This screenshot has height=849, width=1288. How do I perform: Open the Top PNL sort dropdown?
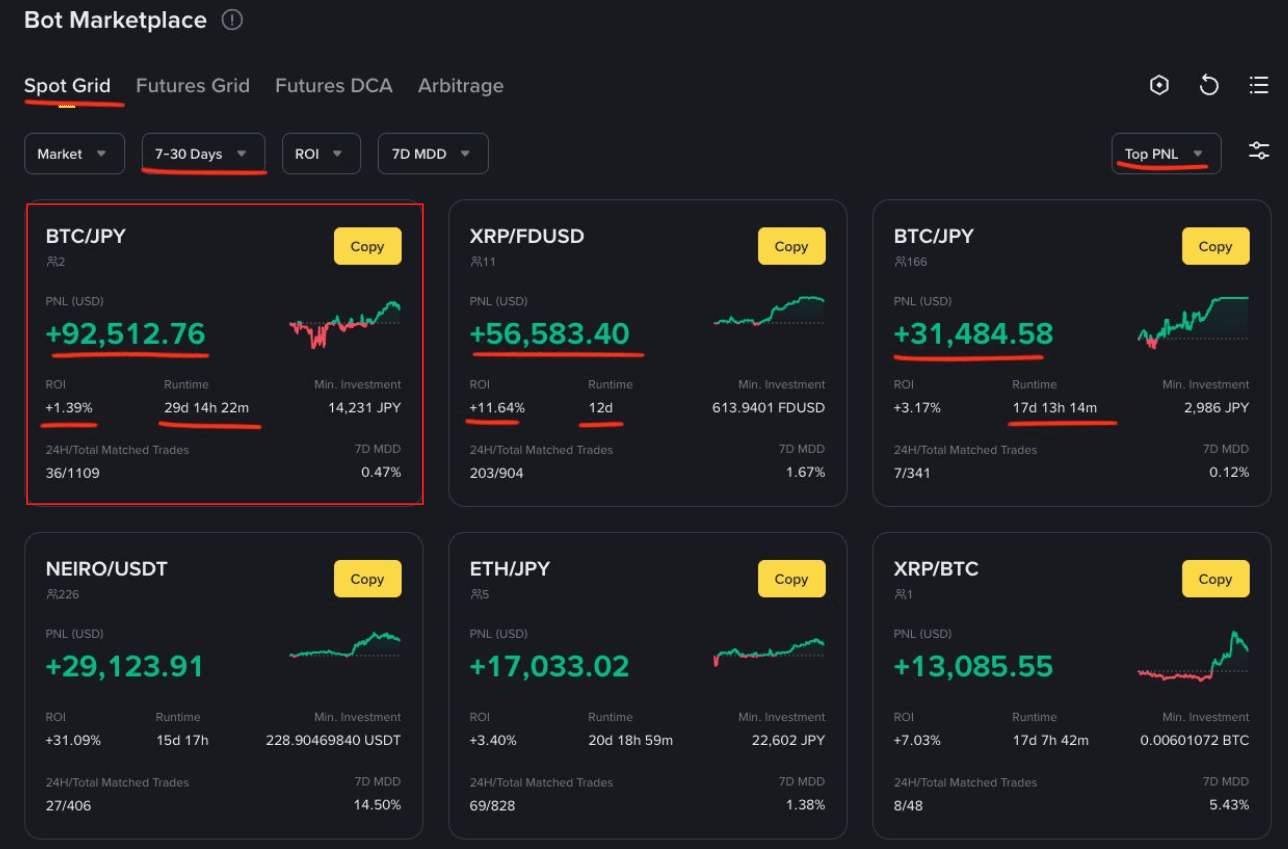point(1165,154)
